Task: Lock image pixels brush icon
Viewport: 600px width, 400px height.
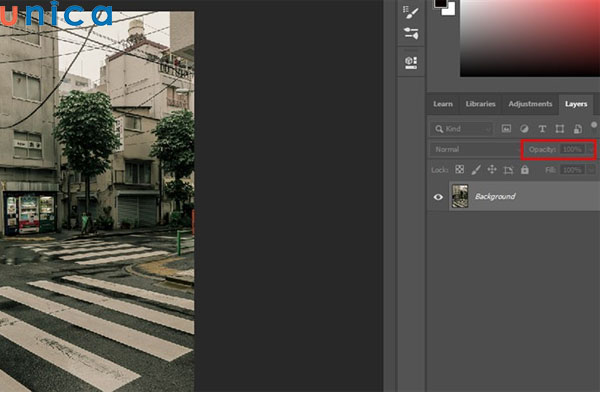Action: tap(476, 170)
